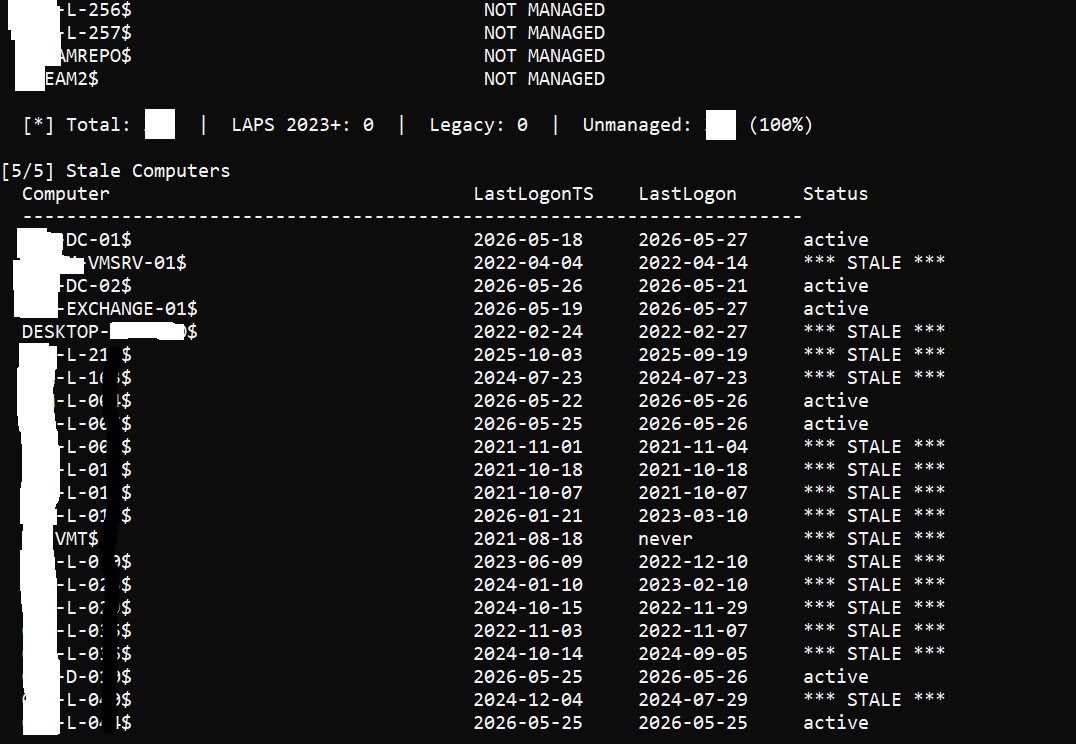Select the LastLogonTS date '2025-10-03'

pyautogui.click(x=528, y=355)
